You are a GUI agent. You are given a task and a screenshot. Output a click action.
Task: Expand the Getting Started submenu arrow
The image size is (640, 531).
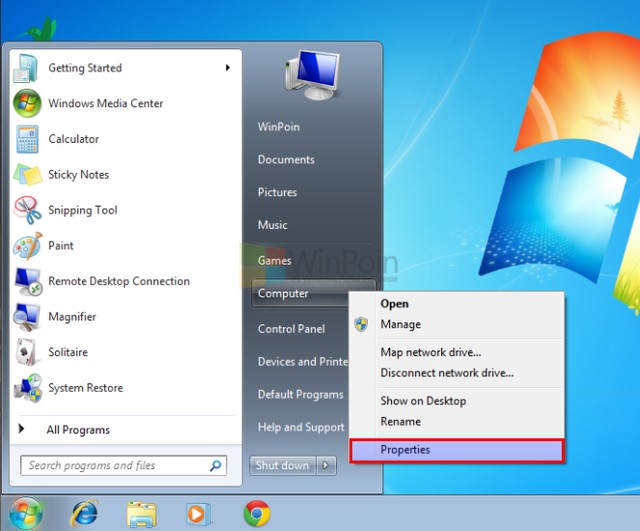tap(228, 68)
